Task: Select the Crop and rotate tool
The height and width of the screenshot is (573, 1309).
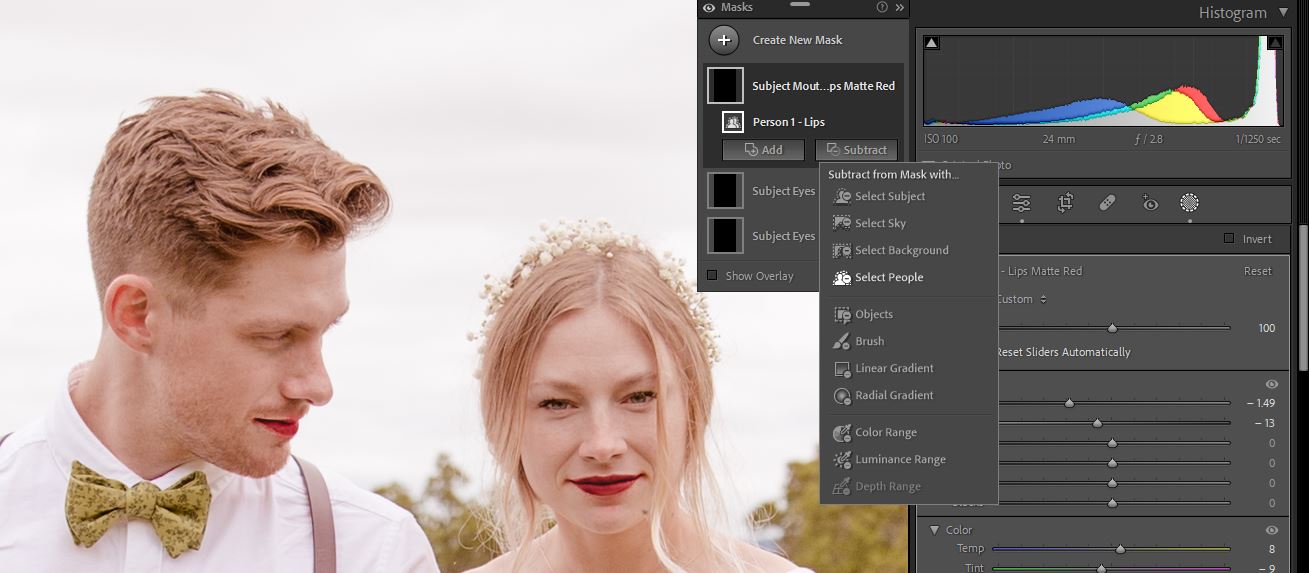Action: tap(1065, 203)
